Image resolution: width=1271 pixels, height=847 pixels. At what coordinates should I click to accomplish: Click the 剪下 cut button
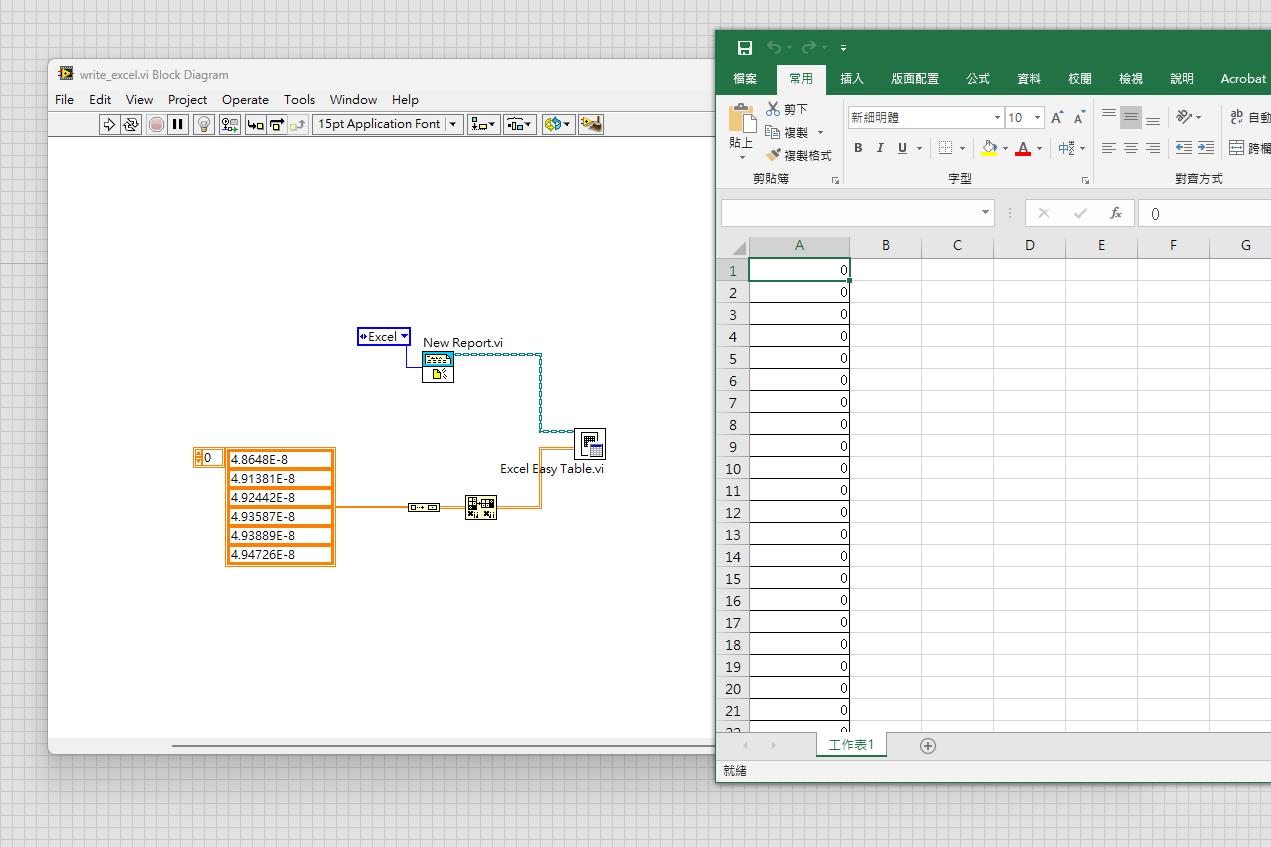(x=786, y=109)
